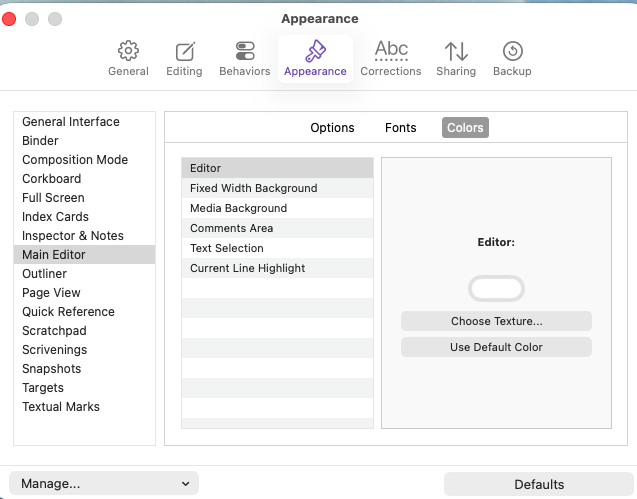Select Scratchpad in the sidebar

84,330
